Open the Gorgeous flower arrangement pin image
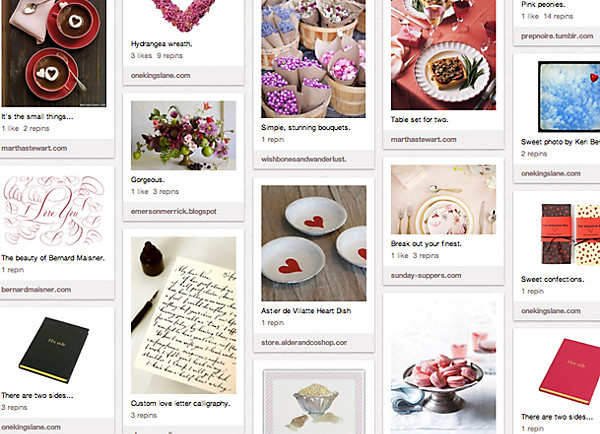This screenshot has width=600, height=434. point(183,135)
